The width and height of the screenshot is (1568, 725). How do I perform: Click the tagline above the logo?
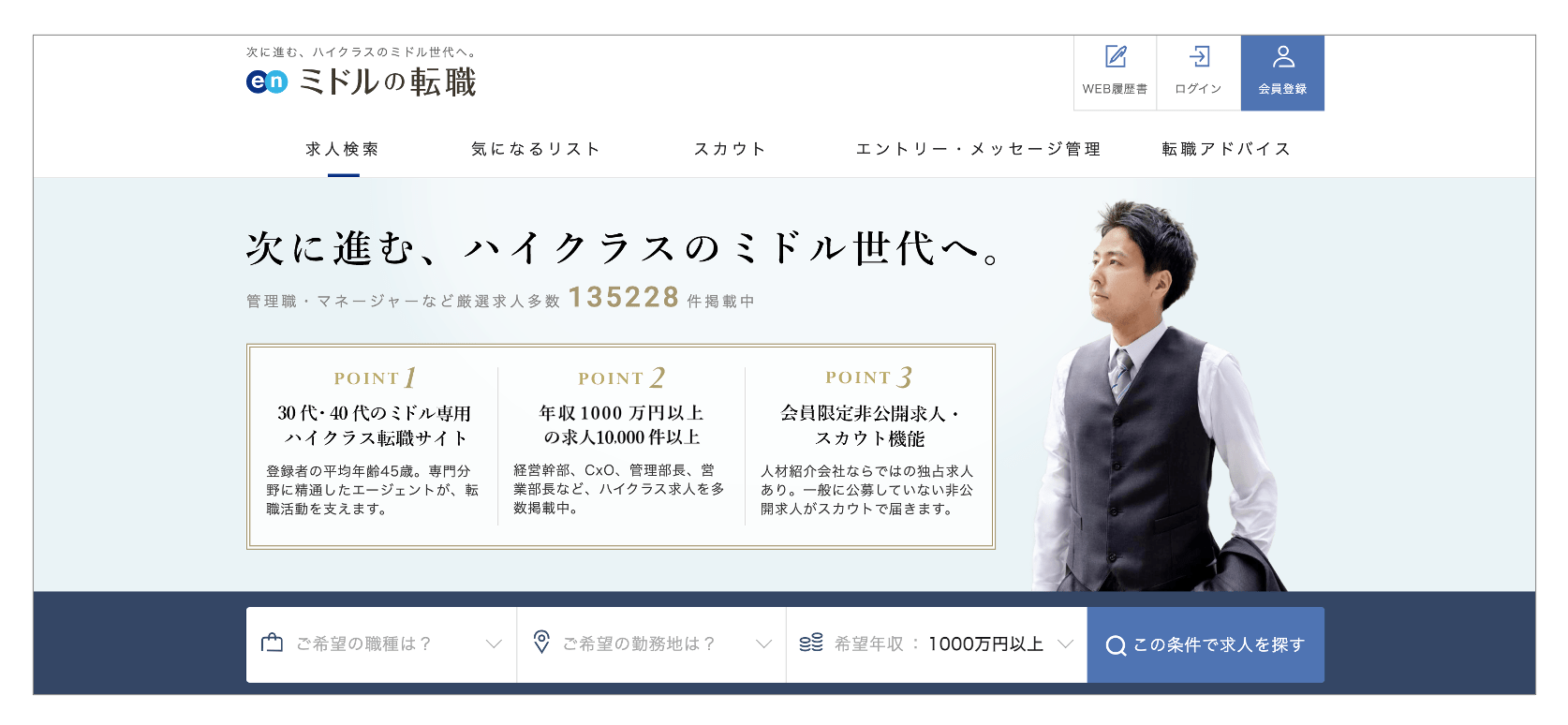click(362, 52)
